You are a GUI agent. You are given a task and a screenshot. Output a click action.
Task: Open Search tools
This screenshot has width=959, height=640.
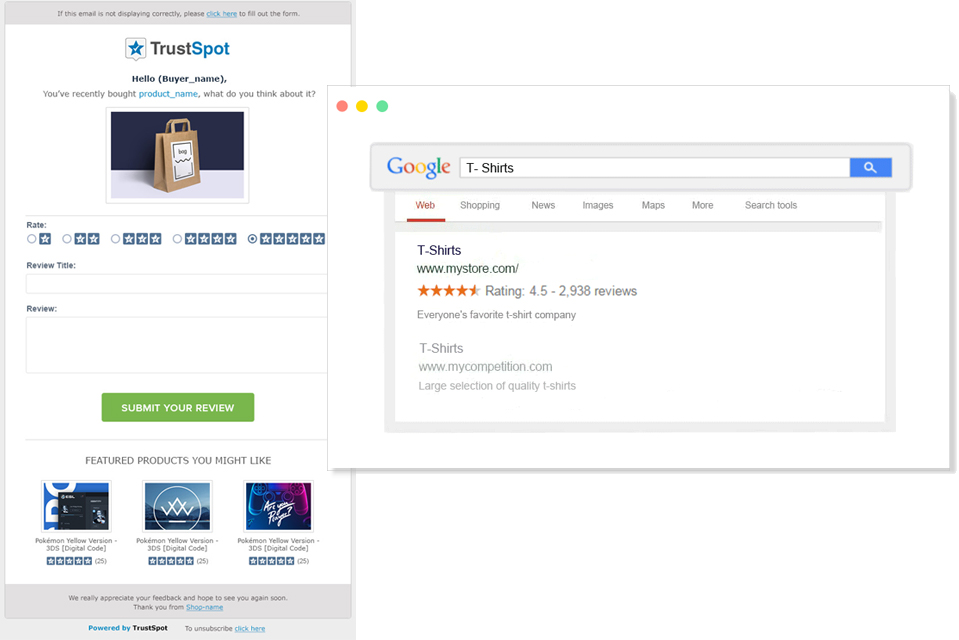(x=771, y=205)
